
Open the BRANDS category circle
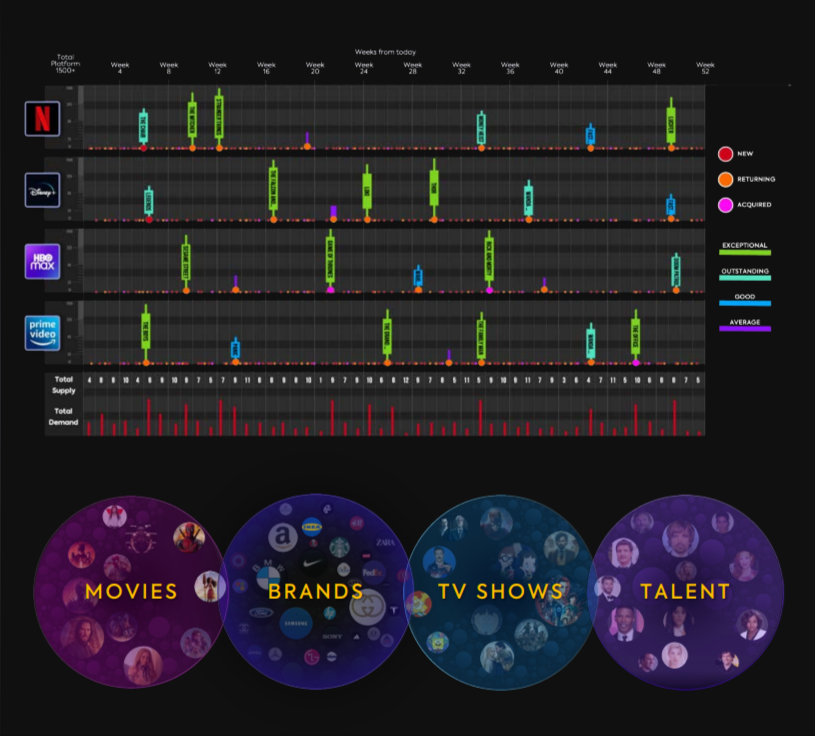[x=315, y=592]
